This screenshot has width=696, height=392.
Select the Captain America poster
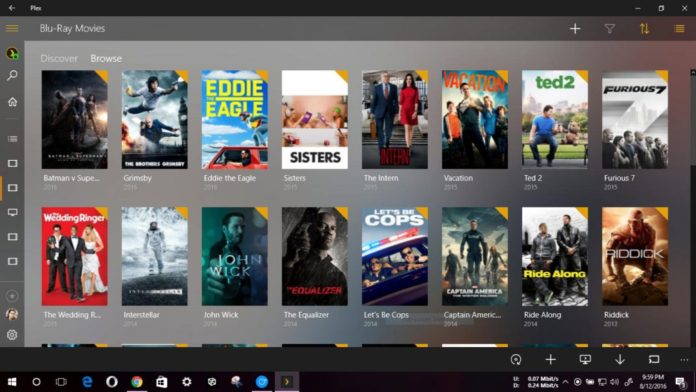[x=475, y=256]
